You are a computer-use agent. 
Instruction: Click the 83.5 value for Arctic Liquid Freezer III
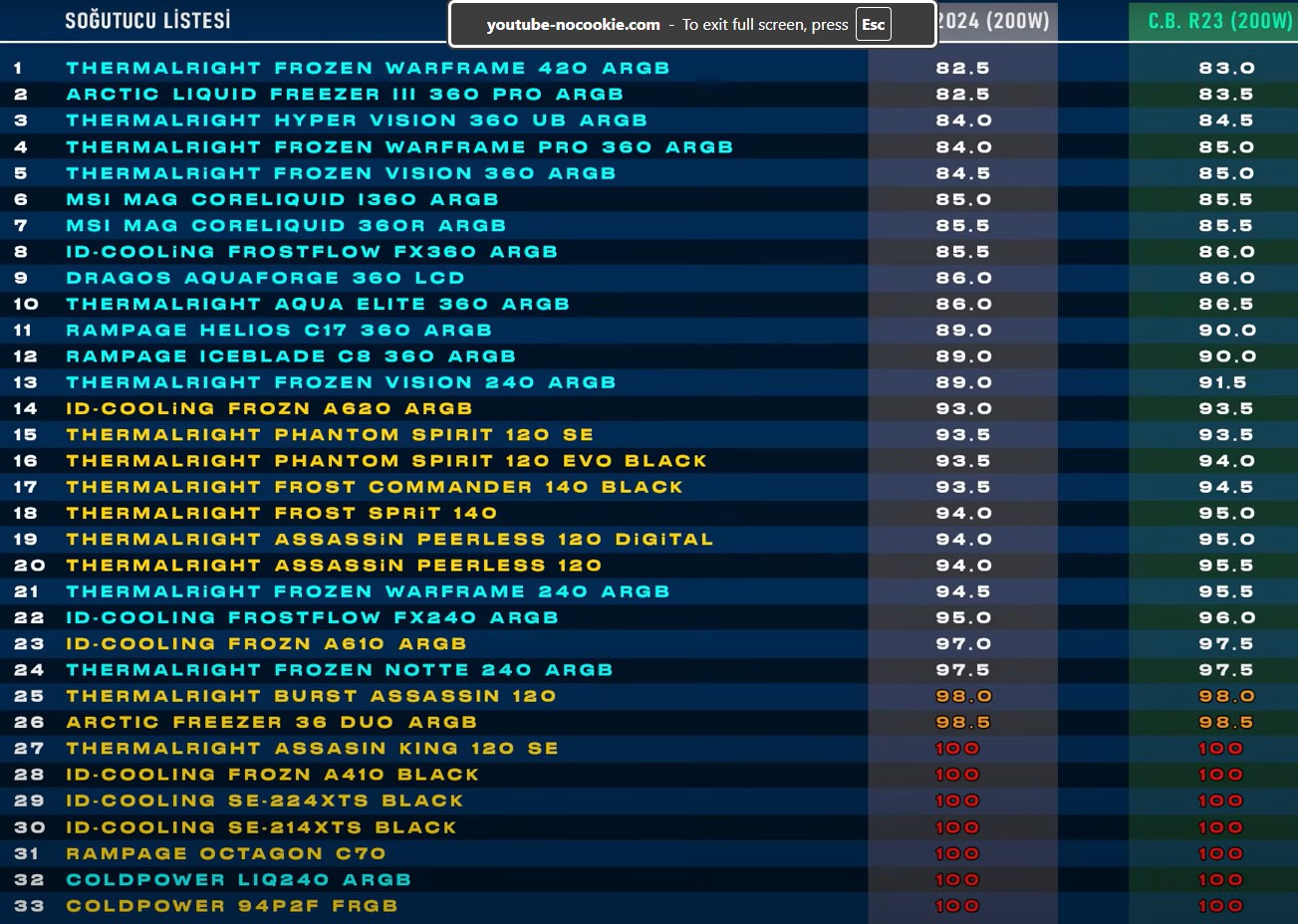1226,95
